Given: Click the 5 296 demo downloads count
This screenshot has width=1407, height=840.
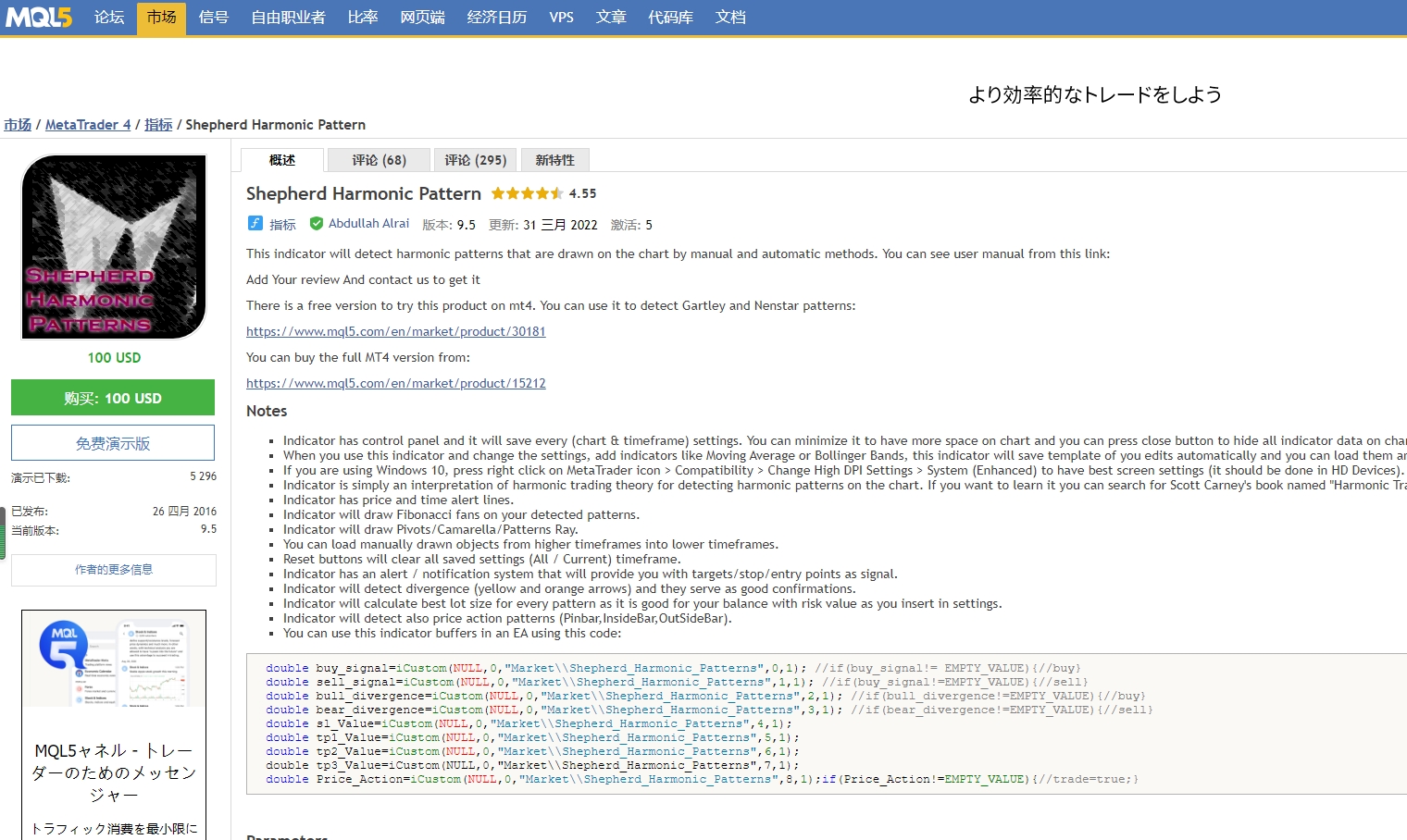Looking at the screenshot, I should coord(204,476).
